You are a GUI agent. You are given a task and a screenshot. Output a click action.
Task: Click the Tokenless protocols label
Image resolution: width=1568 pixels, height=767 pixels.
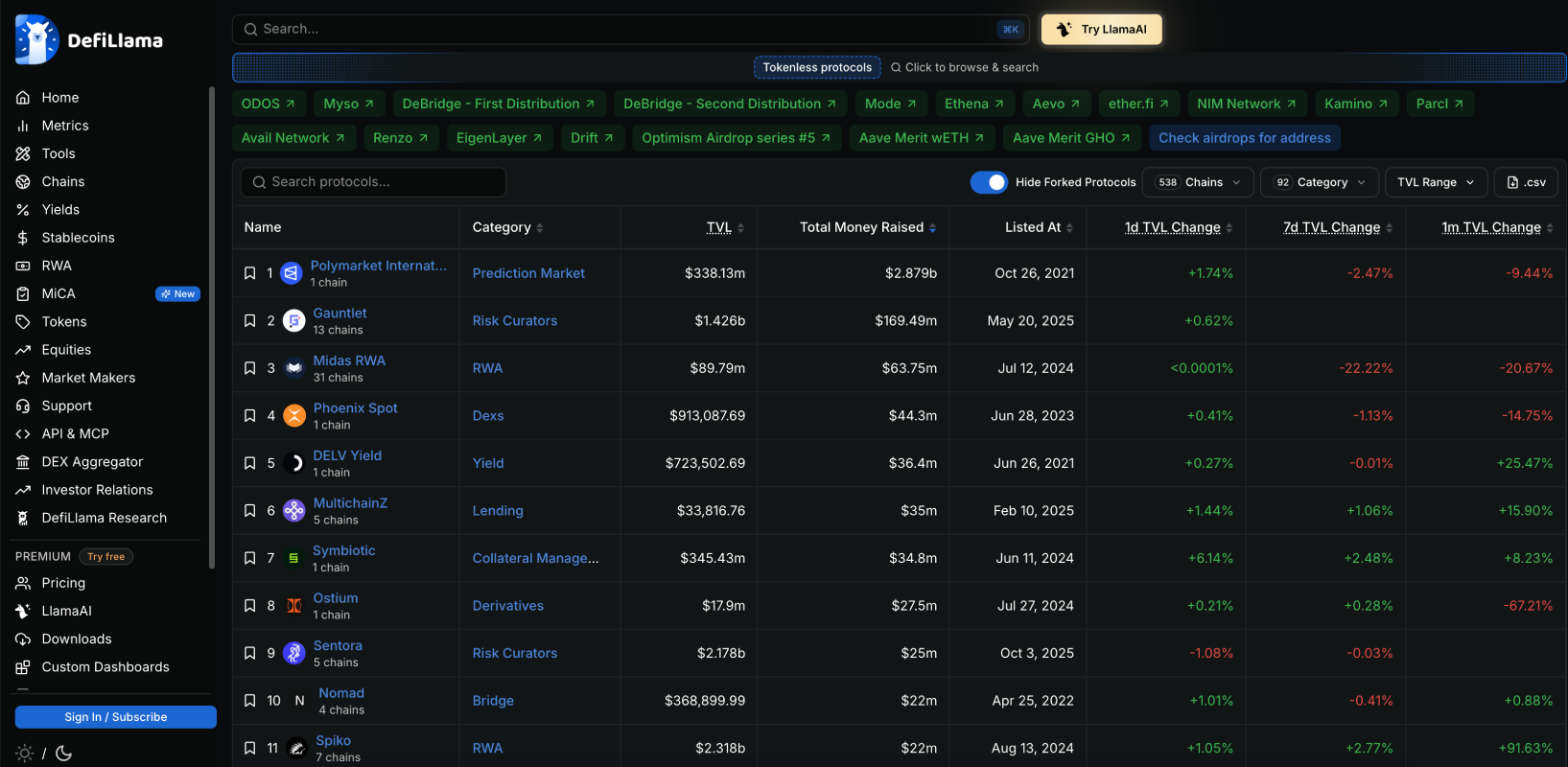pos(817,67)
